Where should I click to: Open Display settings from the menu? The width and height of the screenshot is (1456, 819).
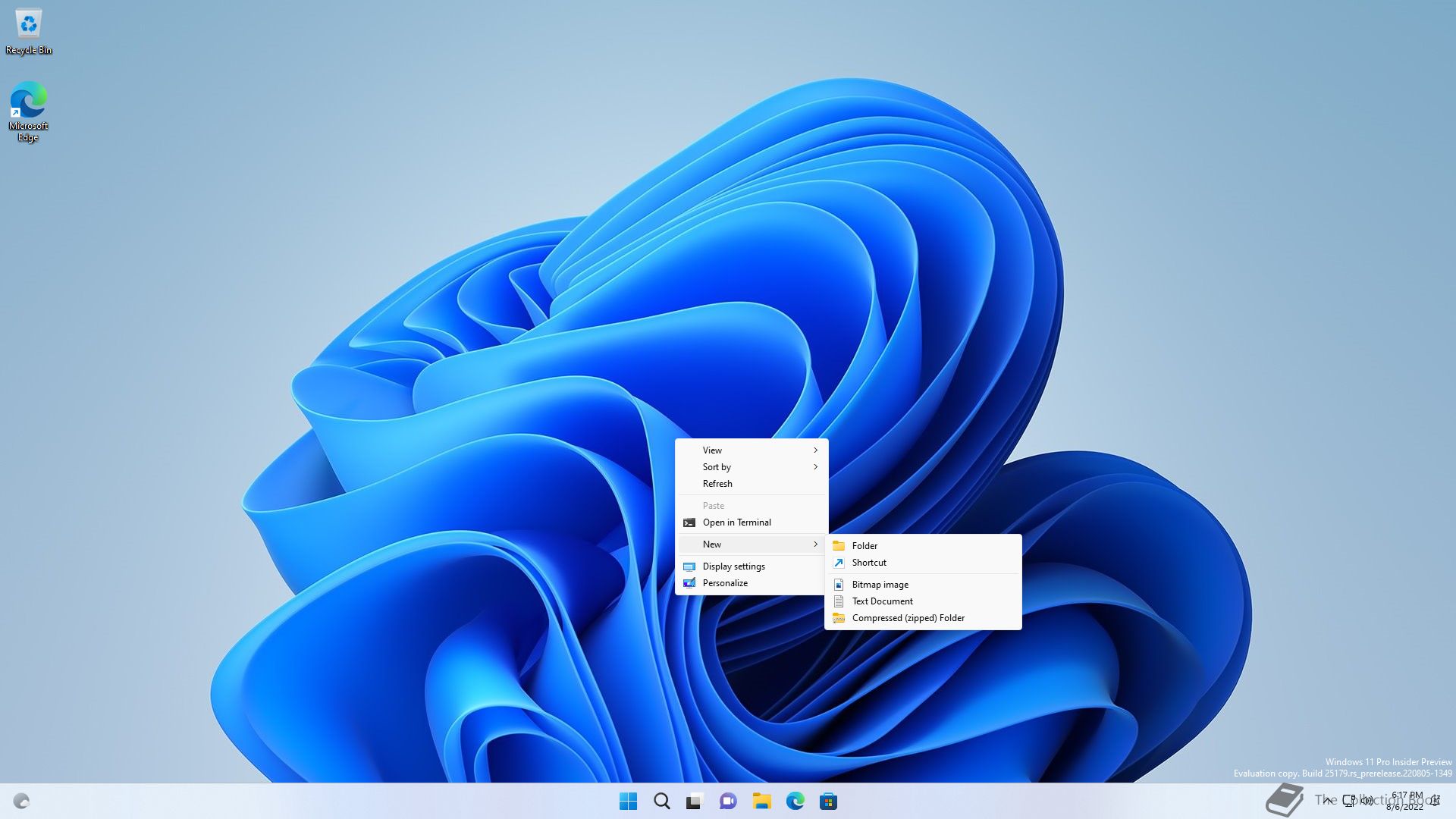752,566
